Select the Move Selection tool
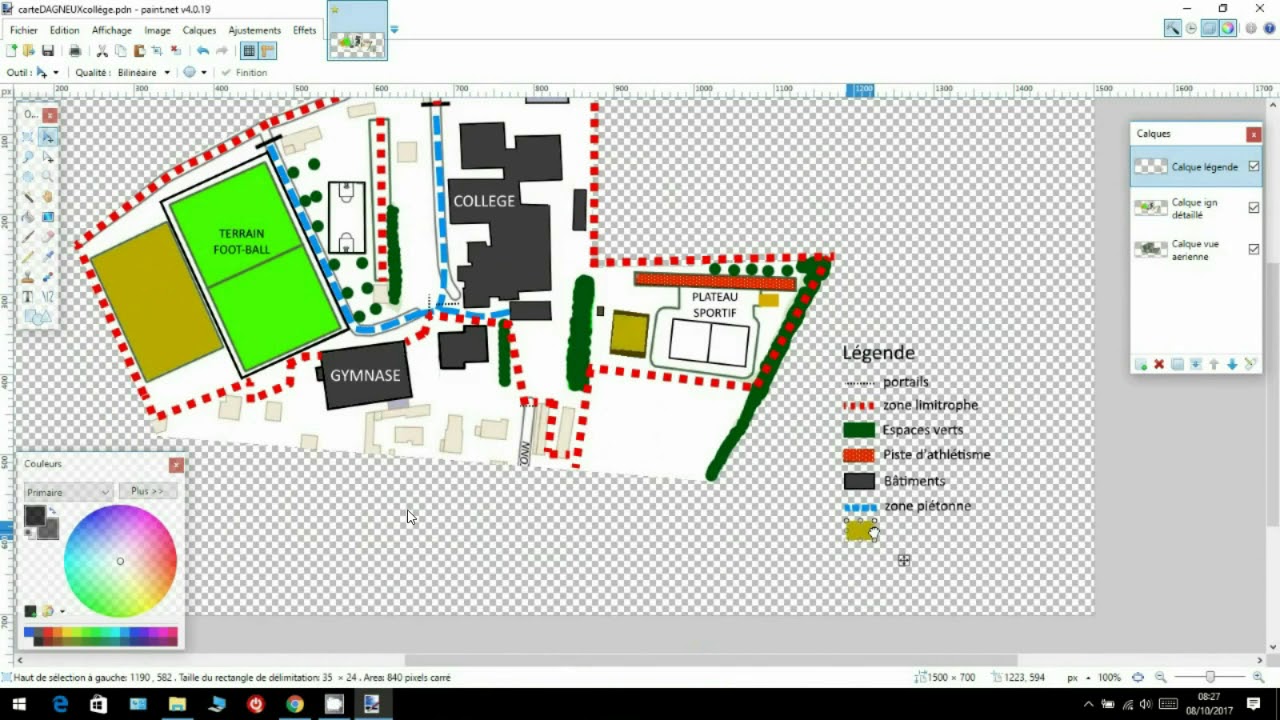The height and width of the screenshot is (720, 1280). pos(48,156)
